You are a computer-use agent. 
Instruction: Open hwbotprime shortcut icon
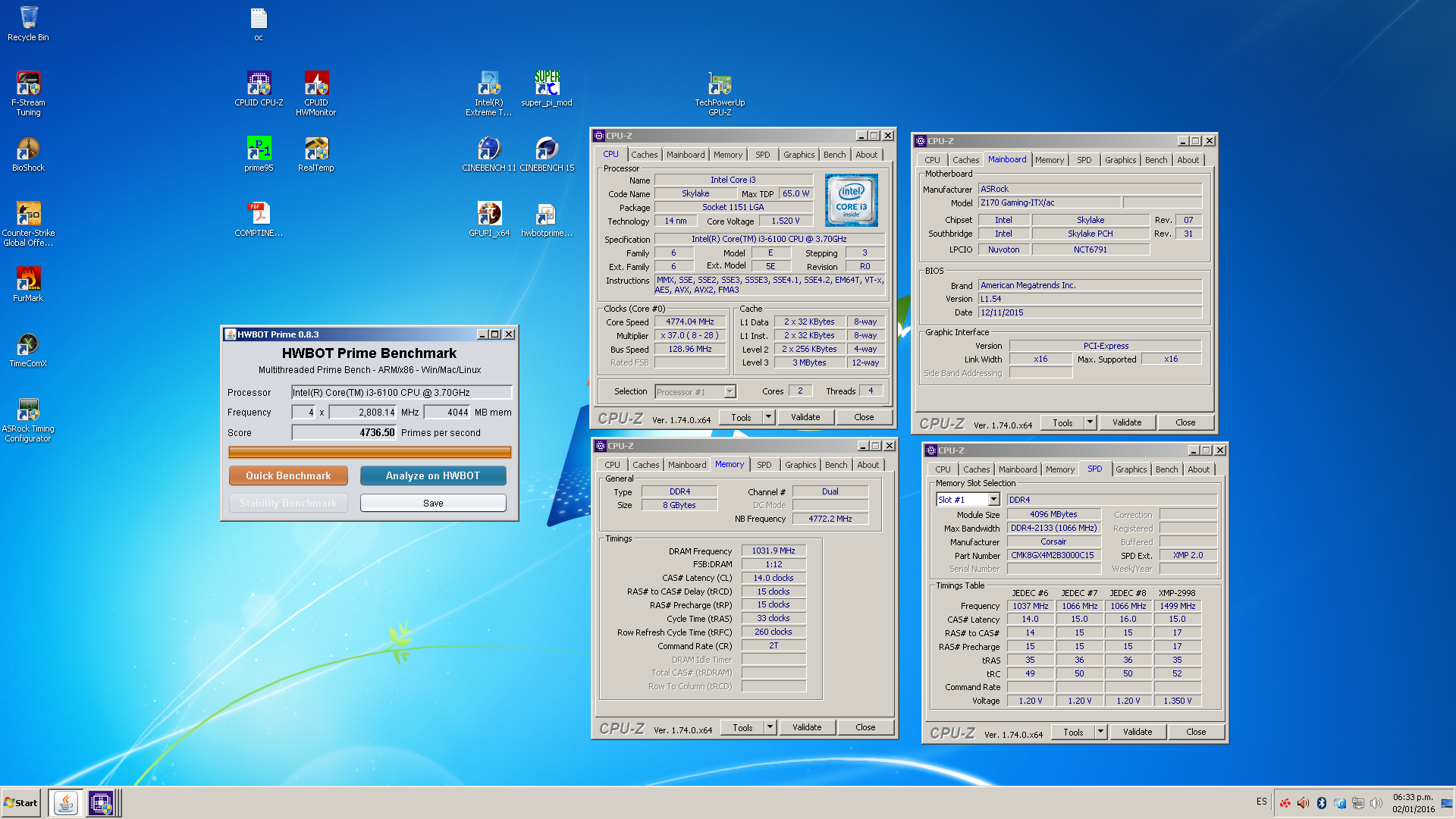pos(547,219)
